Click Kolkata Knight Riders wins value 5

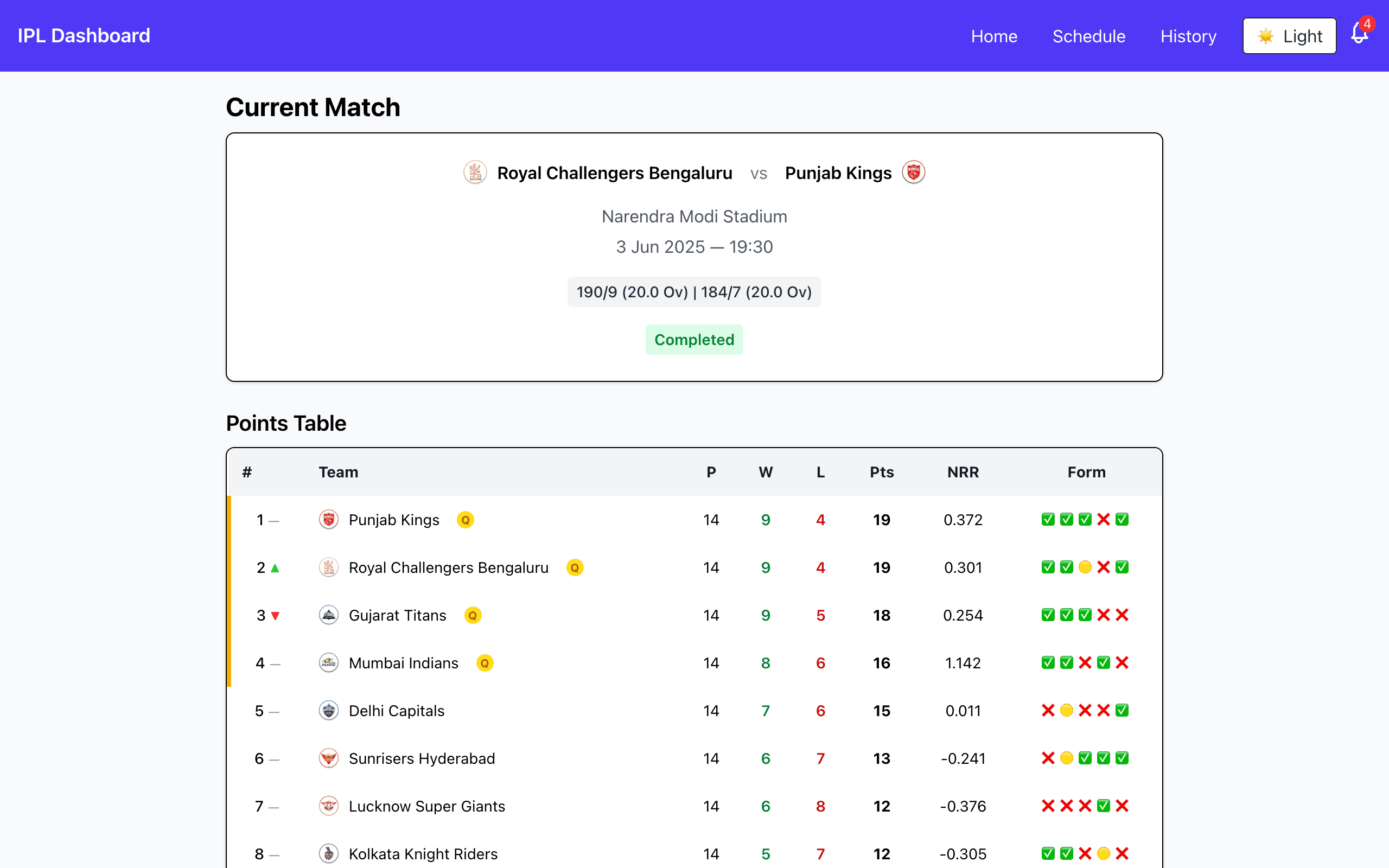point(766,854)
